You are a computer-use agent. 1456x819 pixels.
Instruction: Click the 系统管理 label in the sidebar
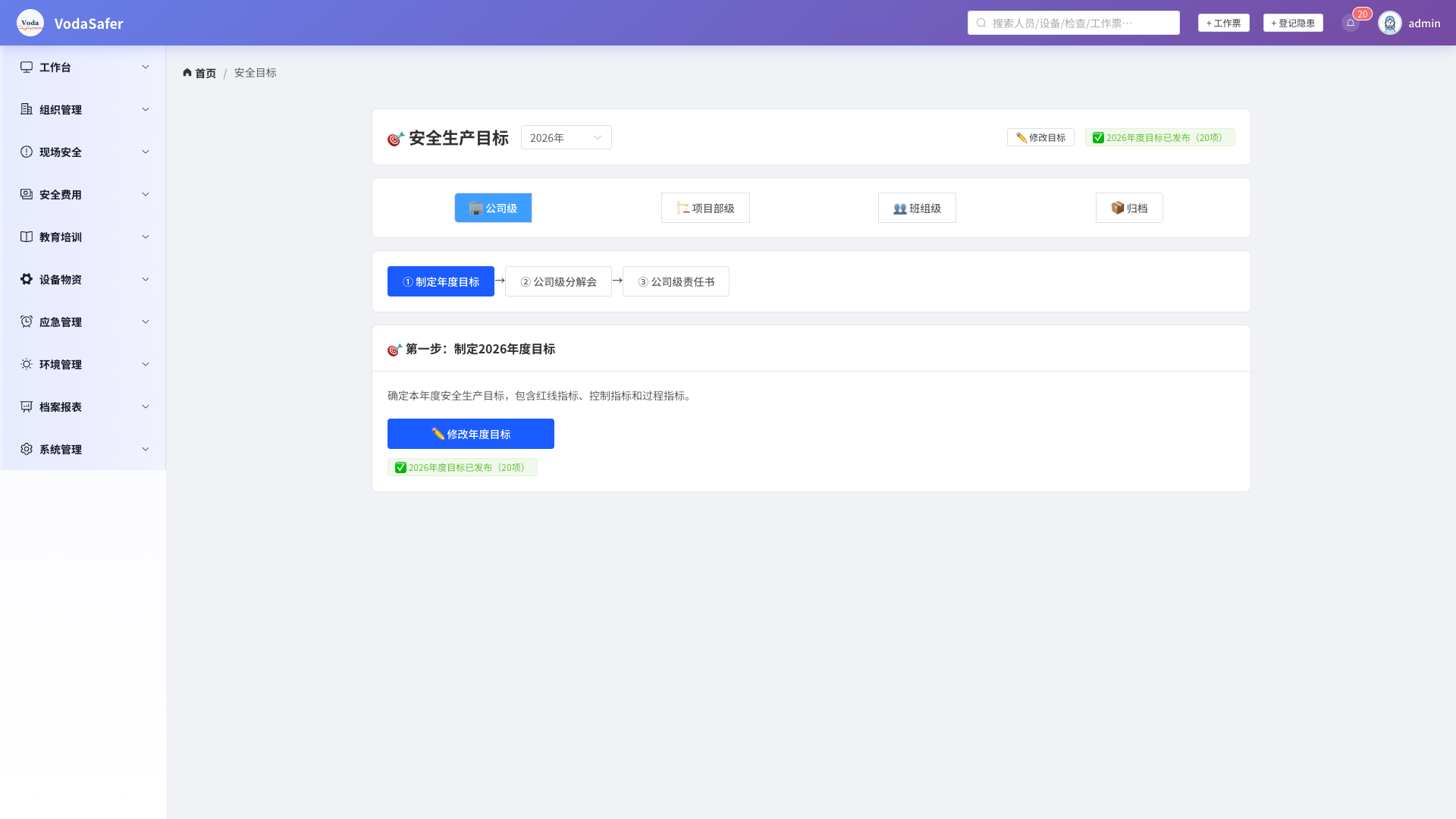[61, 449]
